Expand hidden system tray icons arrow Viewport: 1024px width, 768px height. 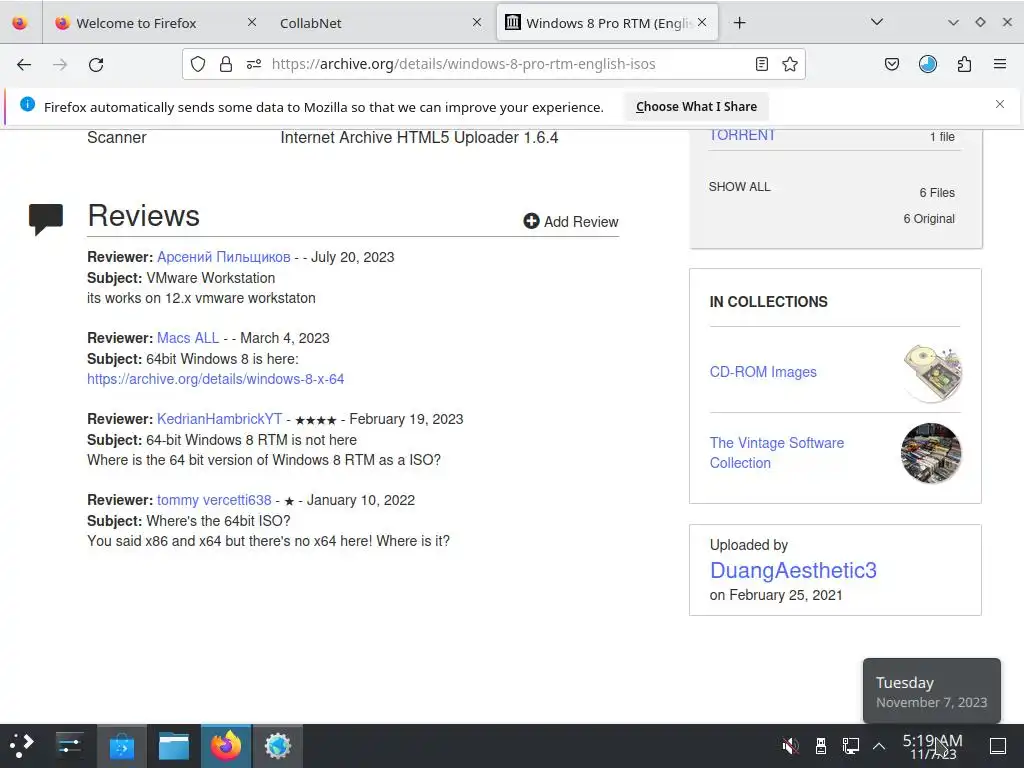click(x=879, y=746)
